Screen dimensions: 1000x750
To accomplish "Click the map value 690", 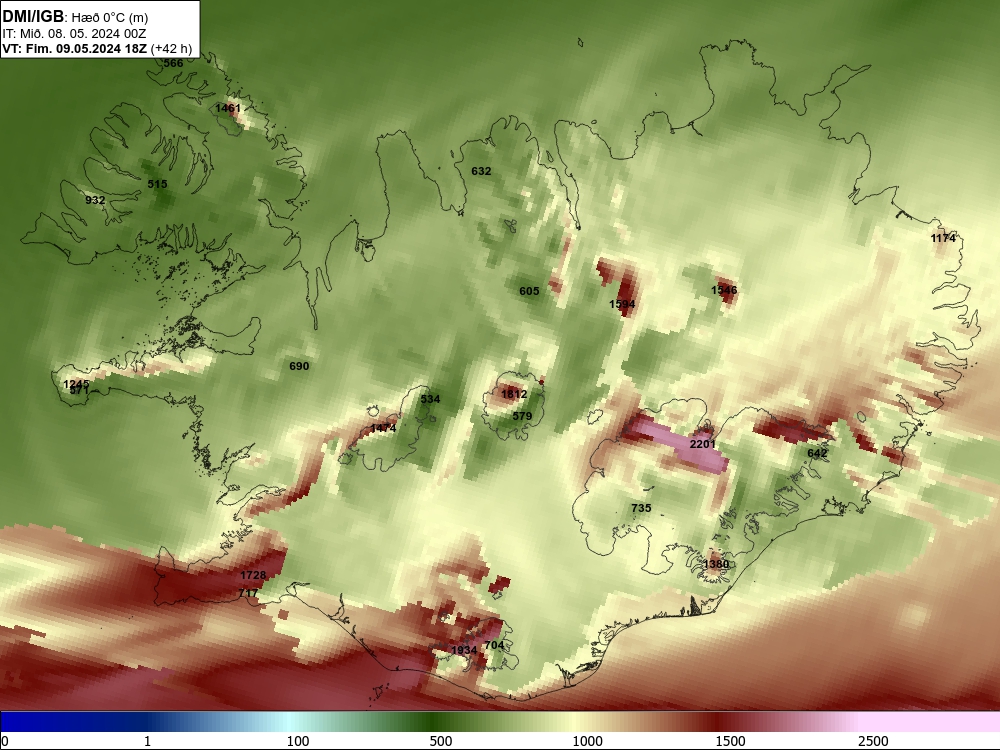I will point(299,366).
